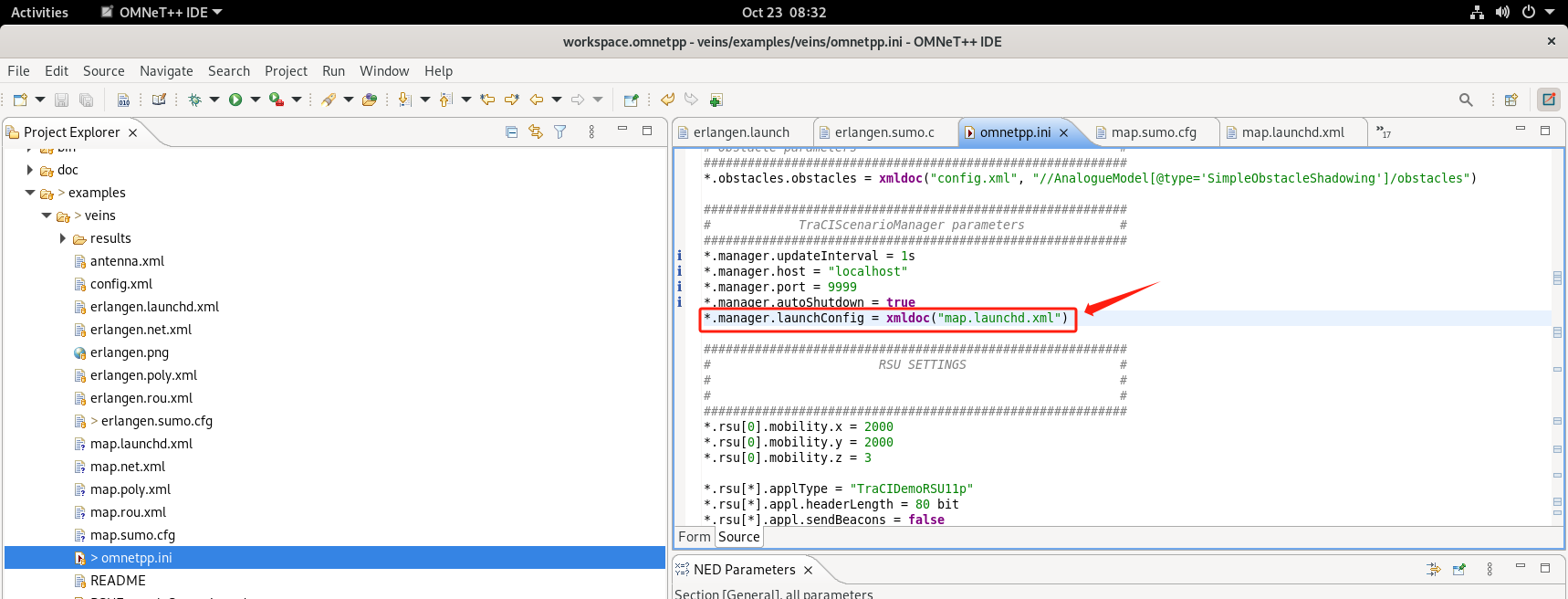1568x599 pixels.
Task: Select map.rou.xml in the tree
Action: pyautogui.click(x=128, y=512)
